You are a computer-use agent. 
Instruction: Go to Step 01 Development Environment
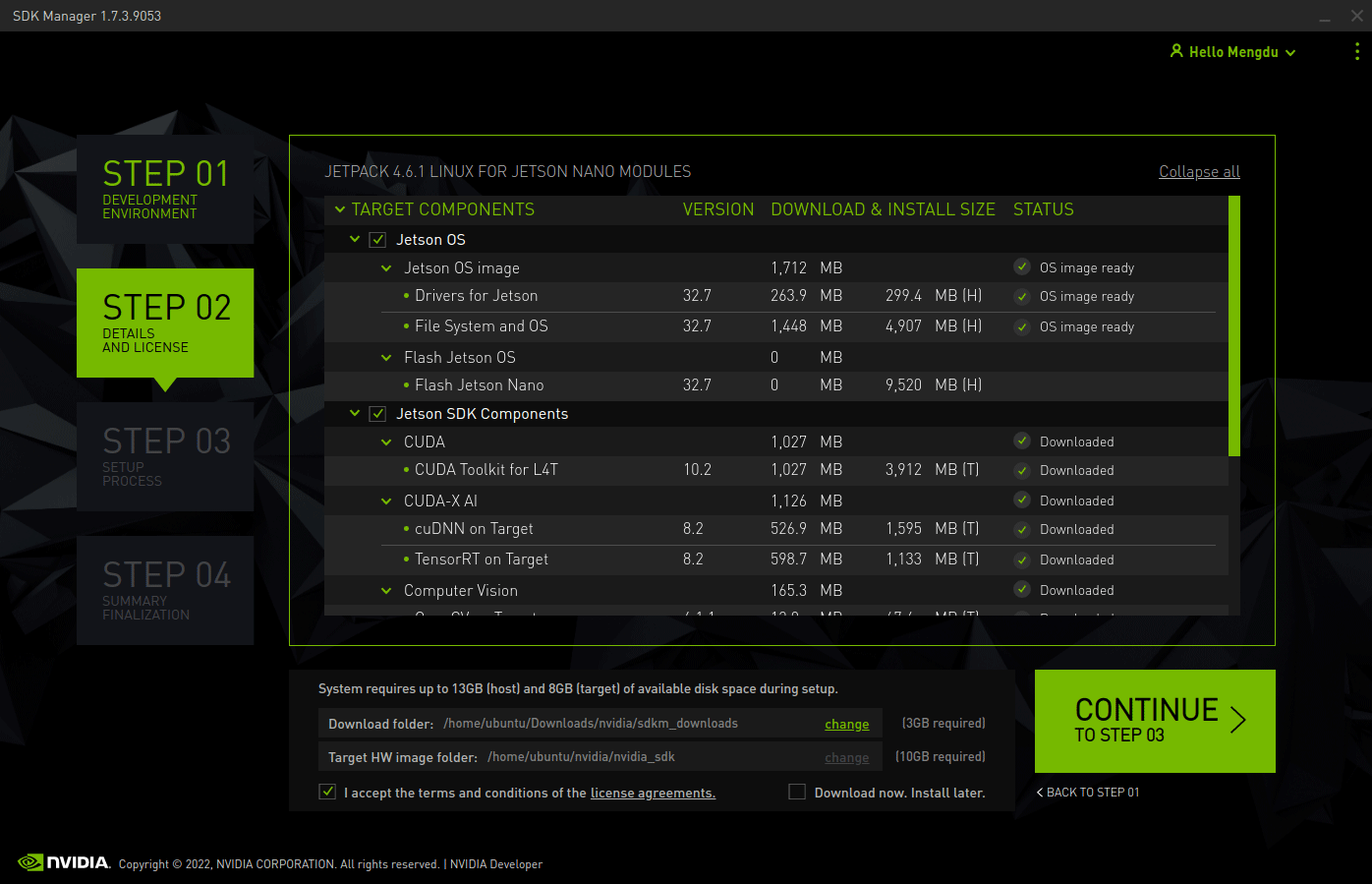[165, 189]
